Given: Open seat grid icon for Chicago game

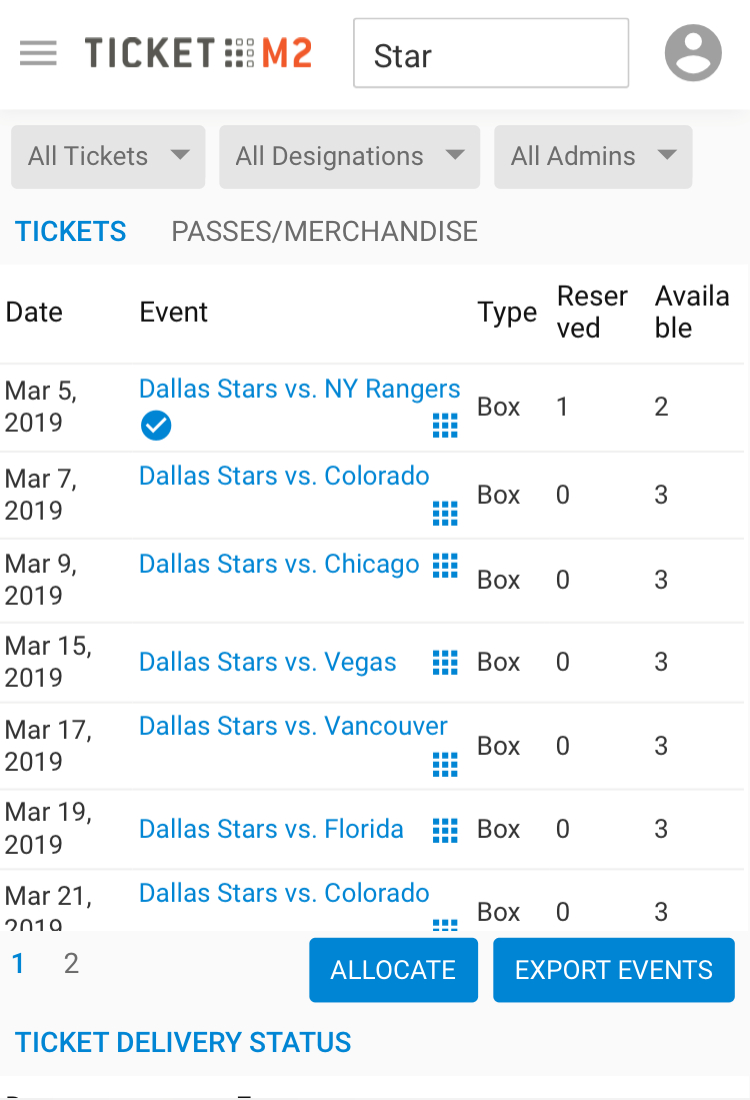Looking at the screenshot, I should coord(445,565).
